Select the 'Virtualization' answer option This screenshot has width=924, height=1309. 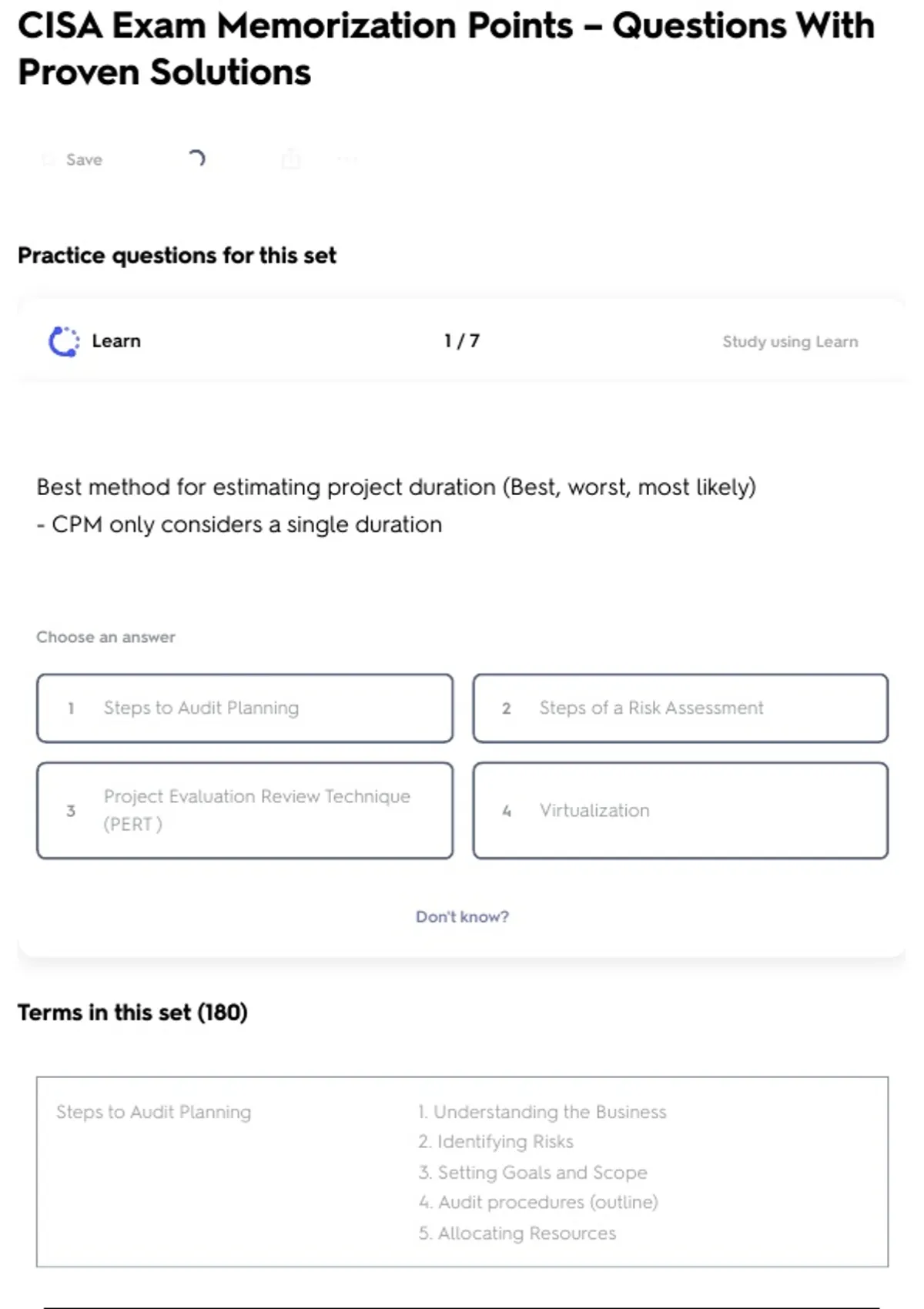pos(681,810)
